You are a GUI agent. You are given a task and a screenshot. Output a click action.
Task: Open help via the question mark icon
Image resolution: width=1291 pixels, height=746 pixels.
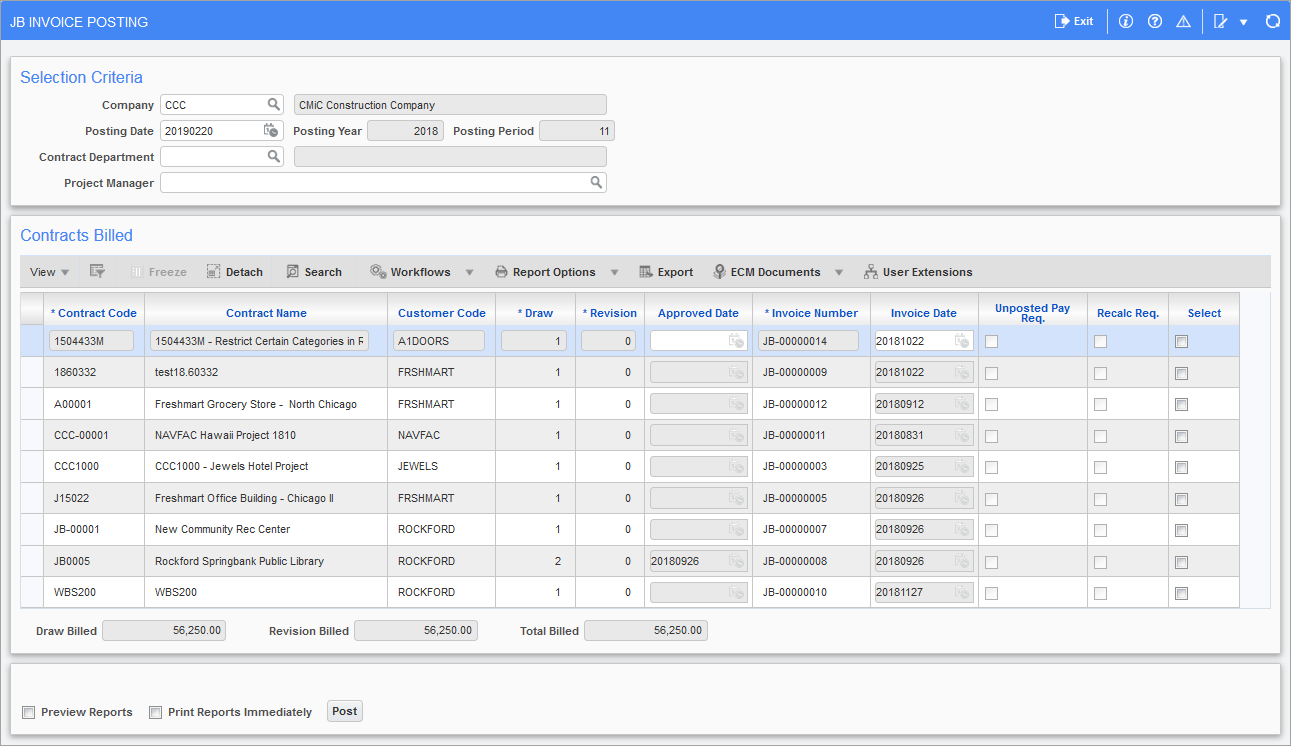1155,20
